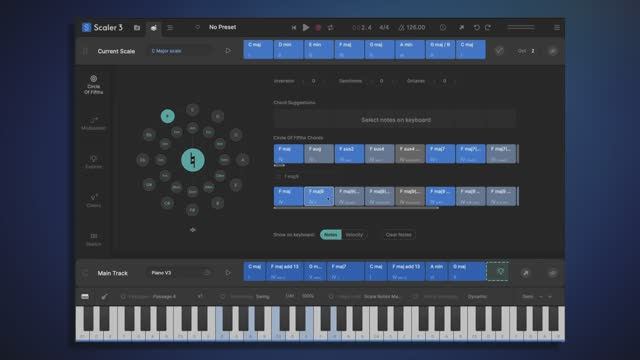The width and height of the screenshot is (640, 360).
Task: Click the red record button
Action: (318, 28)
